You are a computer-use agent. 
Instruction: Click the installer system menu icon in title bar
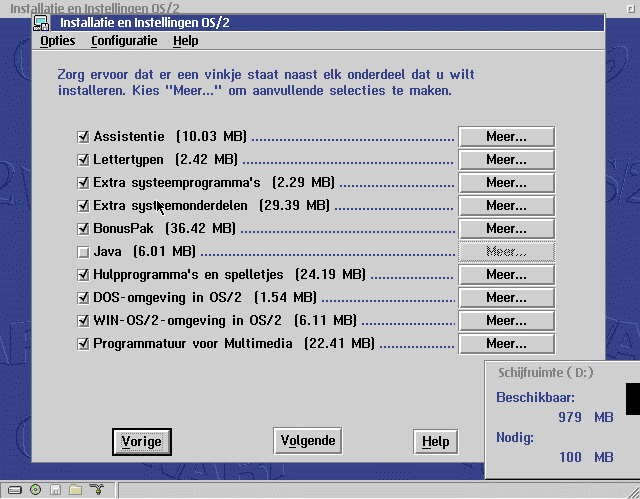click(41, 23)
